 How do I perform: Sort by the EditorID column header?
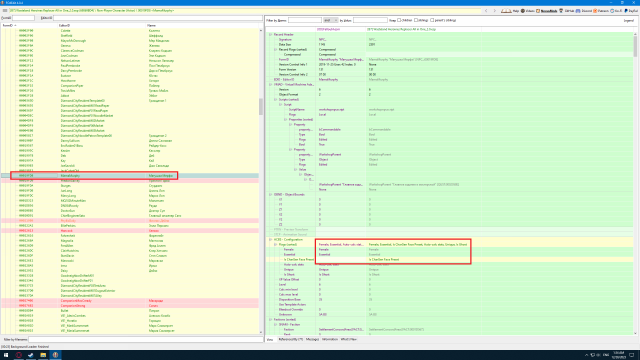click(102, 25)
